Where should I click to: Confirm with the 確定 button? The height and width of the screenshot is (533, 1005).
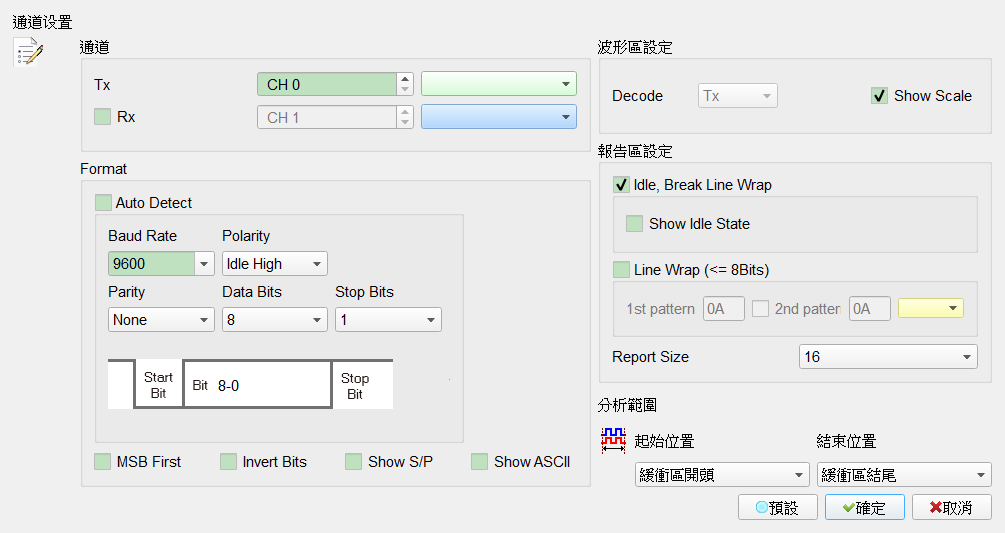[x=865, y=507]
